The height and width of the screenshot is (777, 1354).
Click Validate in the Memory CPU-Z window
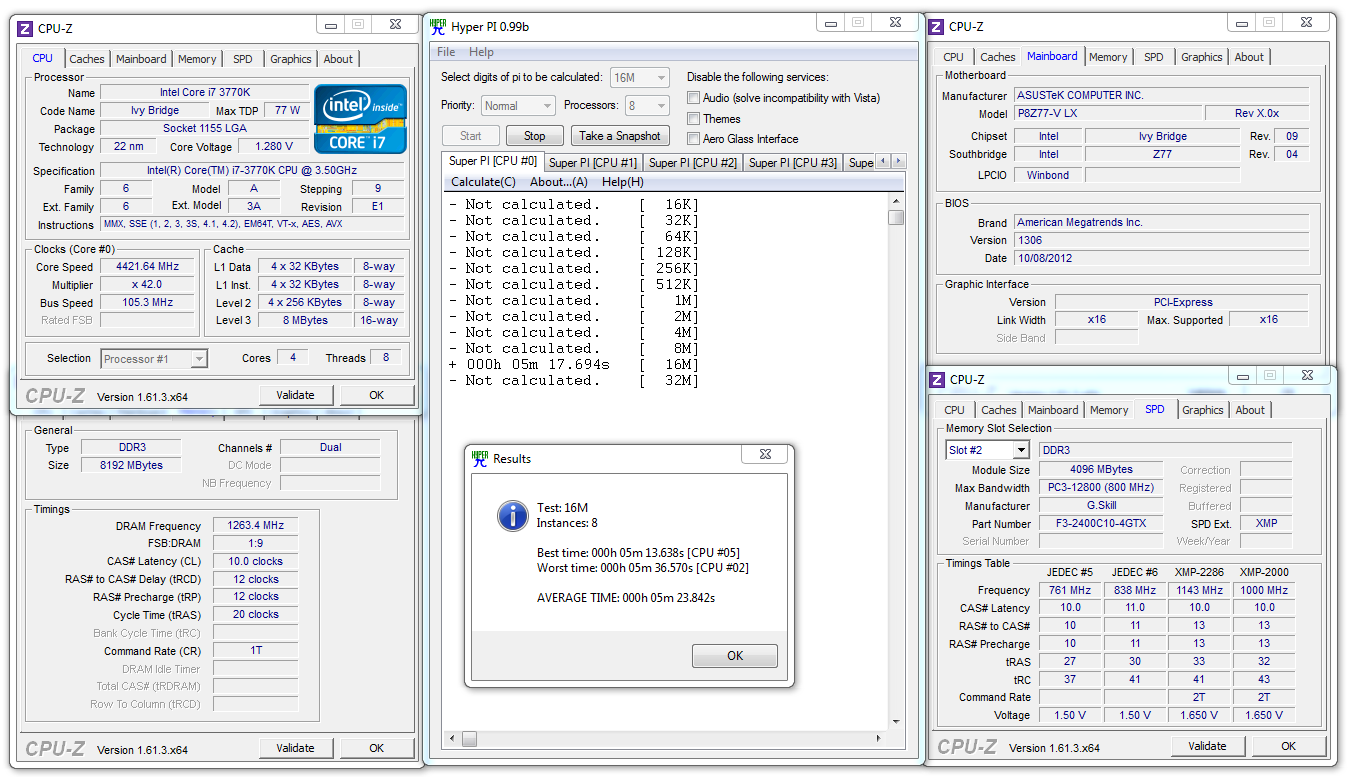tap(295, 748)
